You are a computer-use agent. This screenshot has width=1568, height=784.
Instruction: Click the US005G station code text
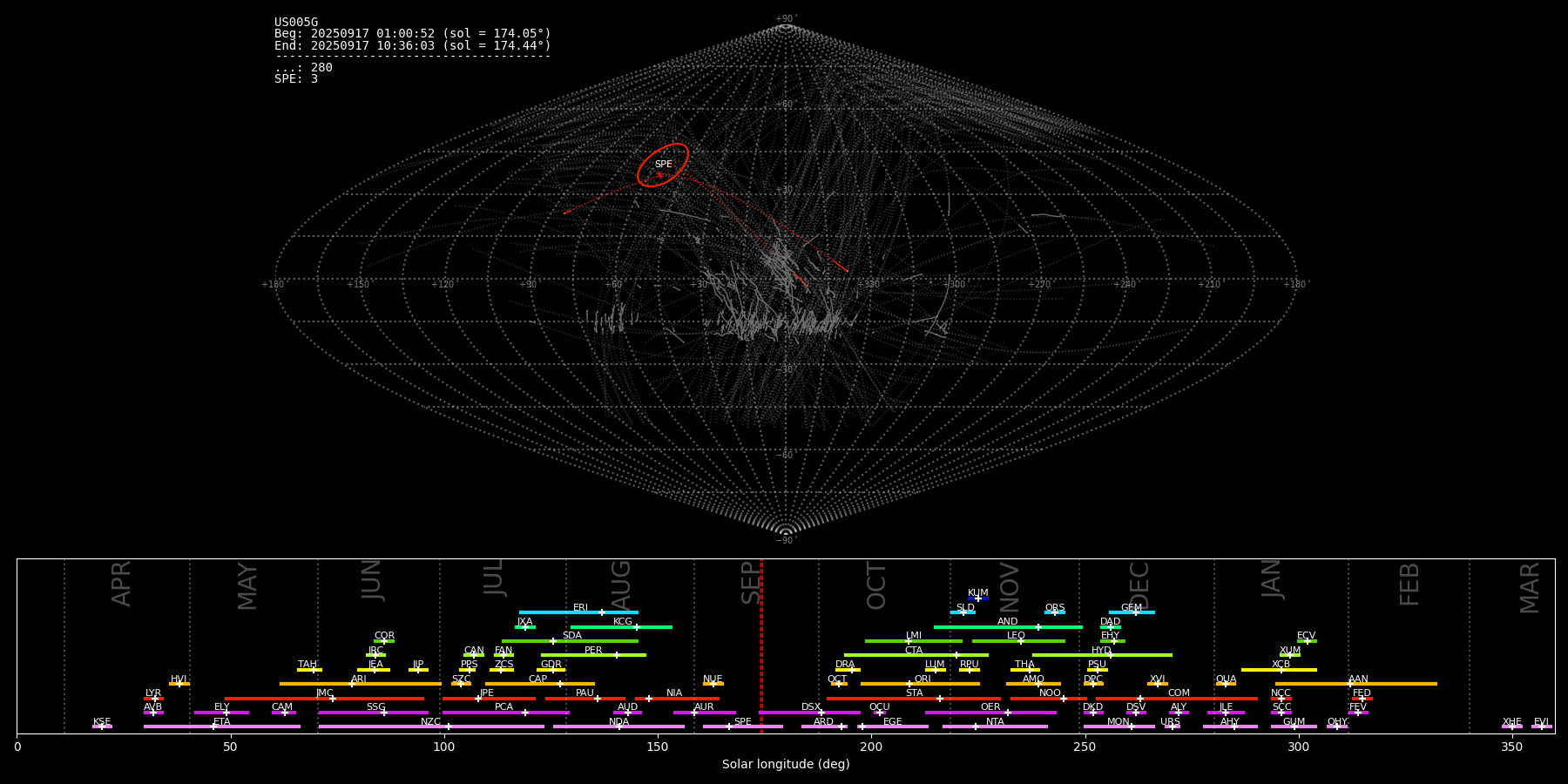[x=296, y=23]
